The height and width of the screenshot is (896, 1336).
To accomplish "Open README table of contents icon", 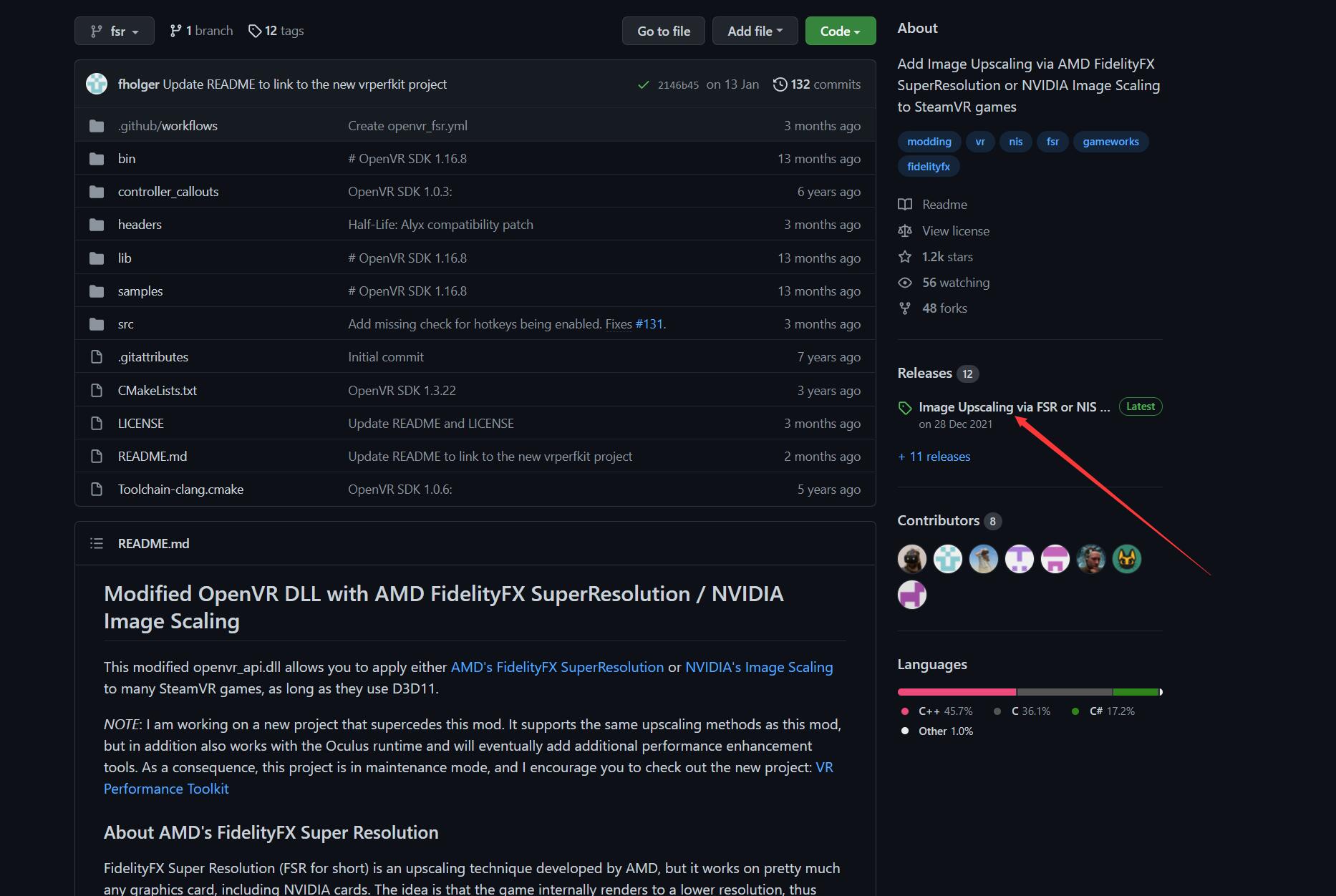I will click(97, 544).
